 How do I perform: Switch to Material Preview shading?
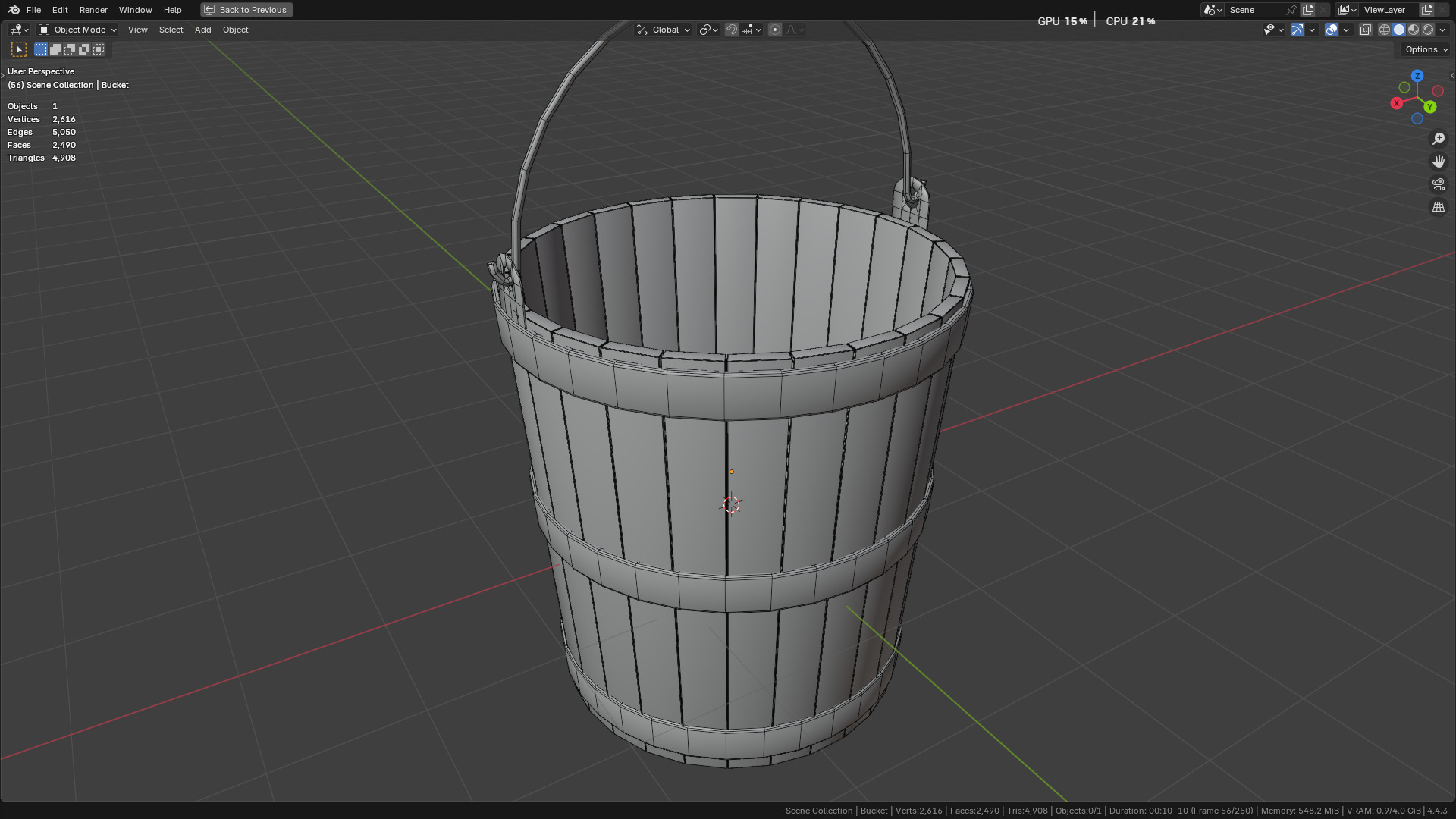(1414, 30)
